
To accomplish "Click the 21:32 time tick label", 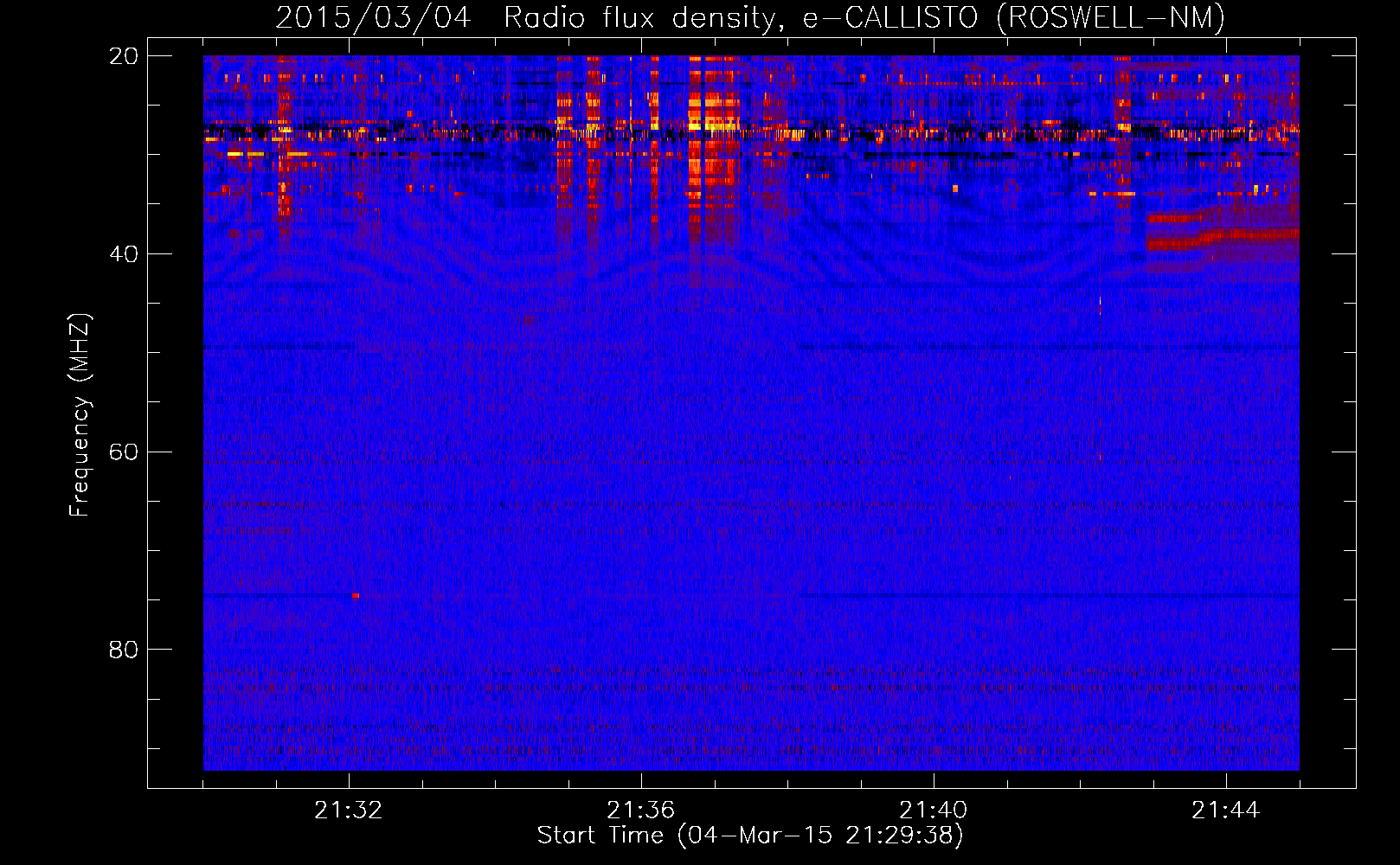I will [349, 810].
